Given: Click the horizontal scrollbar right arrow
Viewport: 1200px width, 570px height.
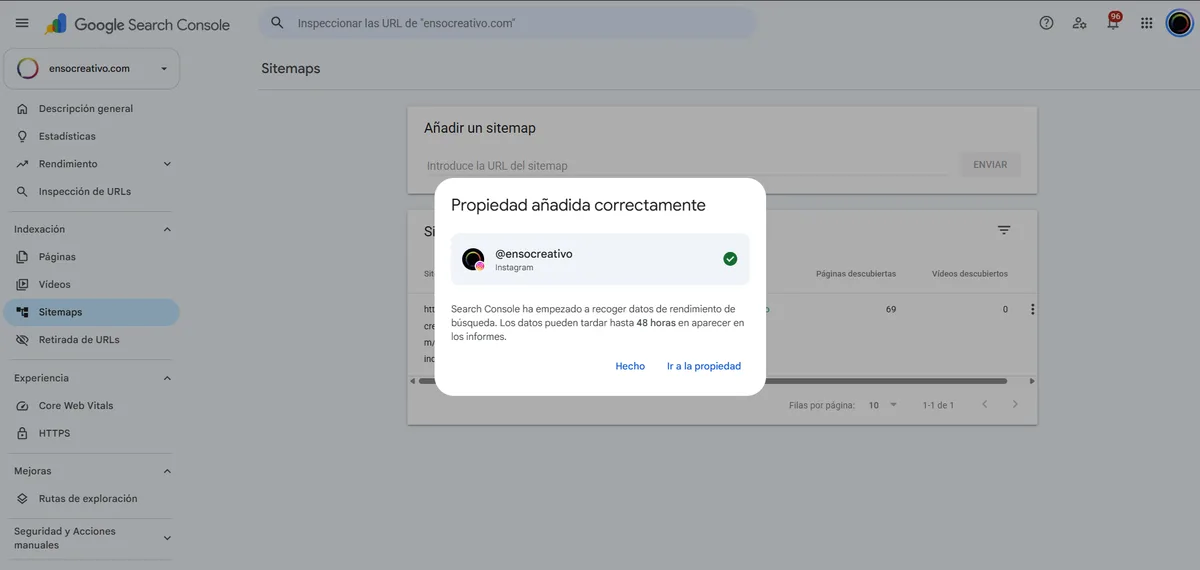Looking at the screenshot, I should click(x=1032, y=381).
